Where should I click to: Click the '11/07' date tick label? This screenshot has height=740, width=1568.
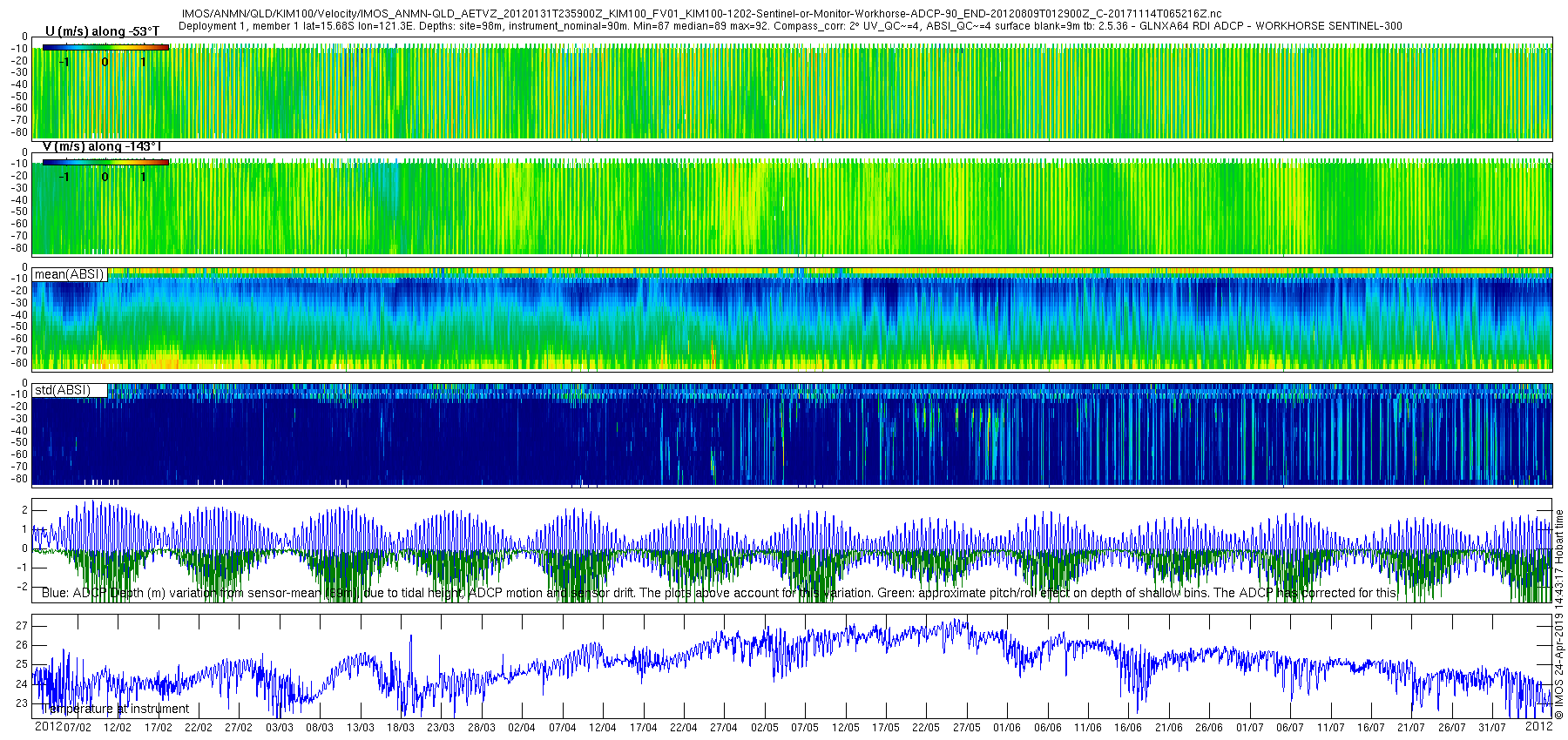[1331, 727]
